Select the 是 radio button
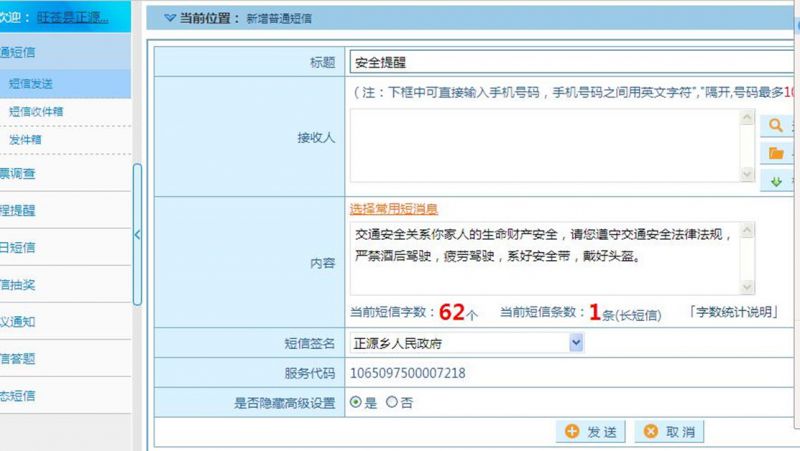The width and height of the screenshot is (800, 451). [355, 402]
